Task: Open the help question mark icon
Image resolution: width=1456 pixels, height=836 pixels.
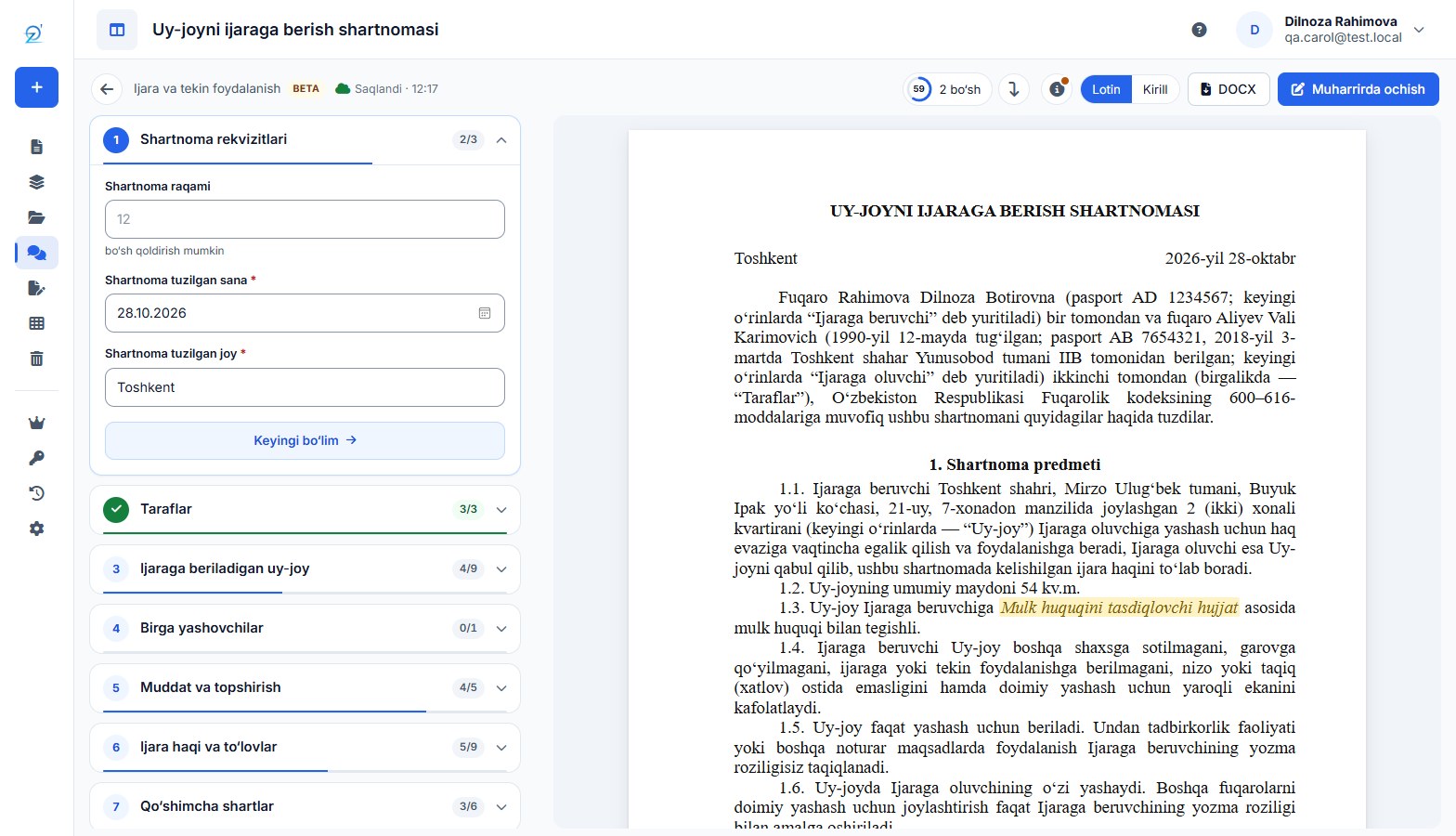Action: click(1199, 30)
